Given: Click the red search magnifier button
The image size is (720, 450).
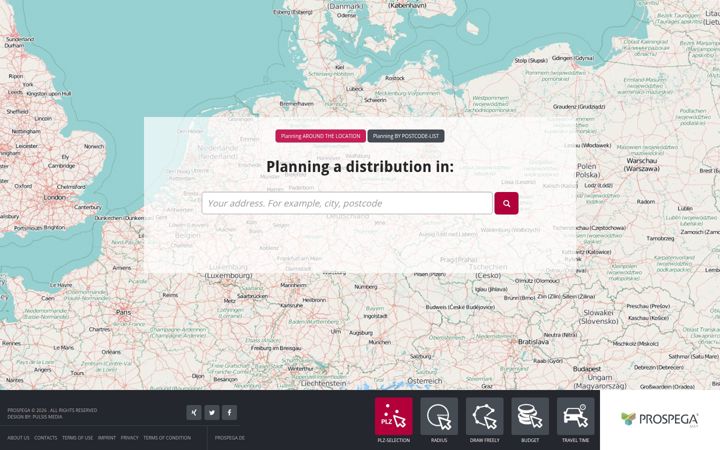Looking at the screenshot, I should point(506,203).
